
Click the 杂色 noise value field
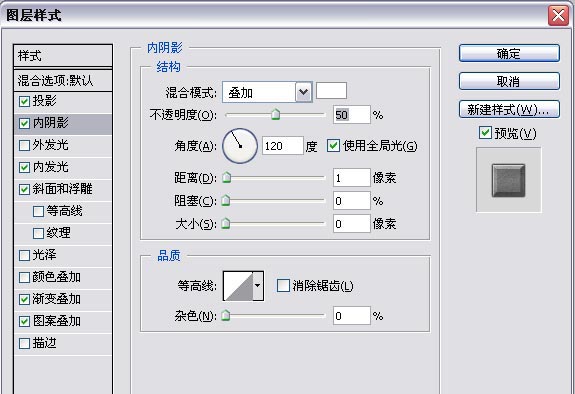click(x=352, y=315)
